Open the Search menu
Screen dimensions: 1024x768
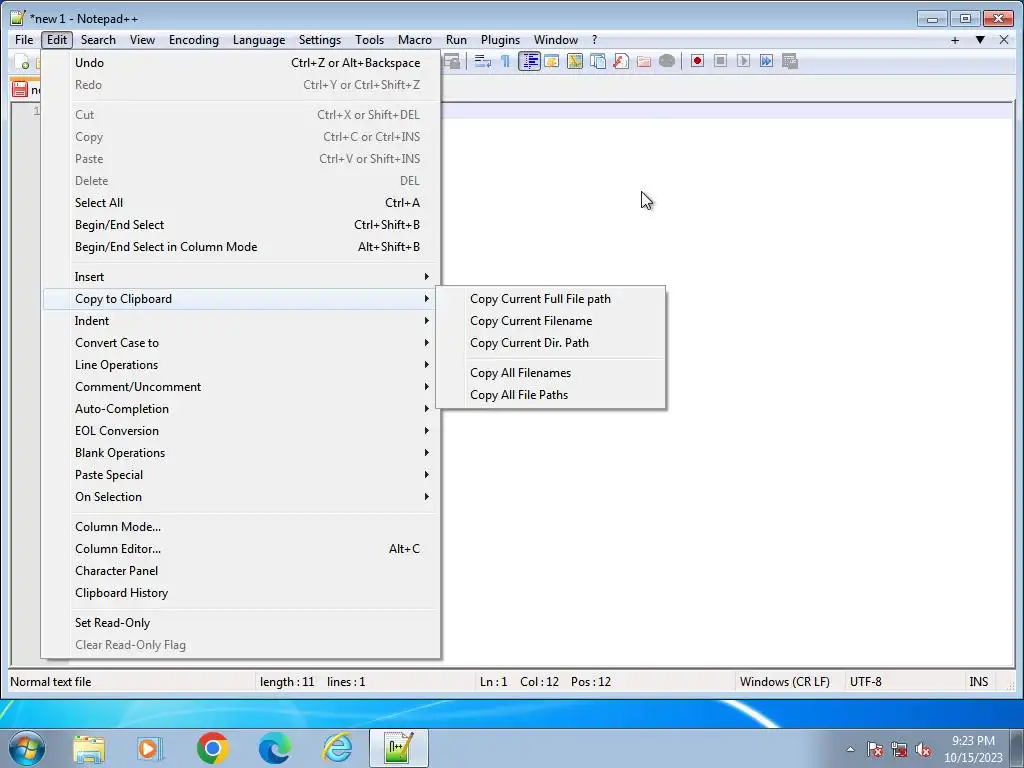[x=98, y=40]
